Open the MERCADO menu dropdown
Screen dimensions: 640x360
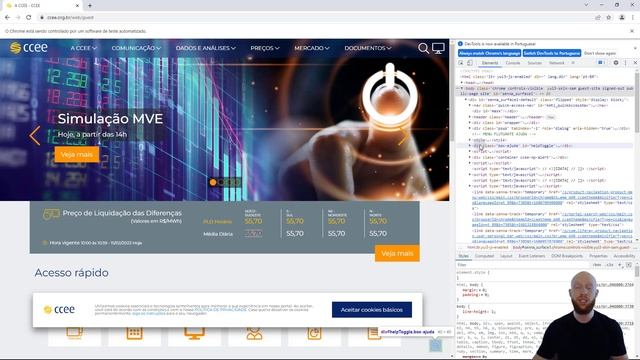point(312,48)
